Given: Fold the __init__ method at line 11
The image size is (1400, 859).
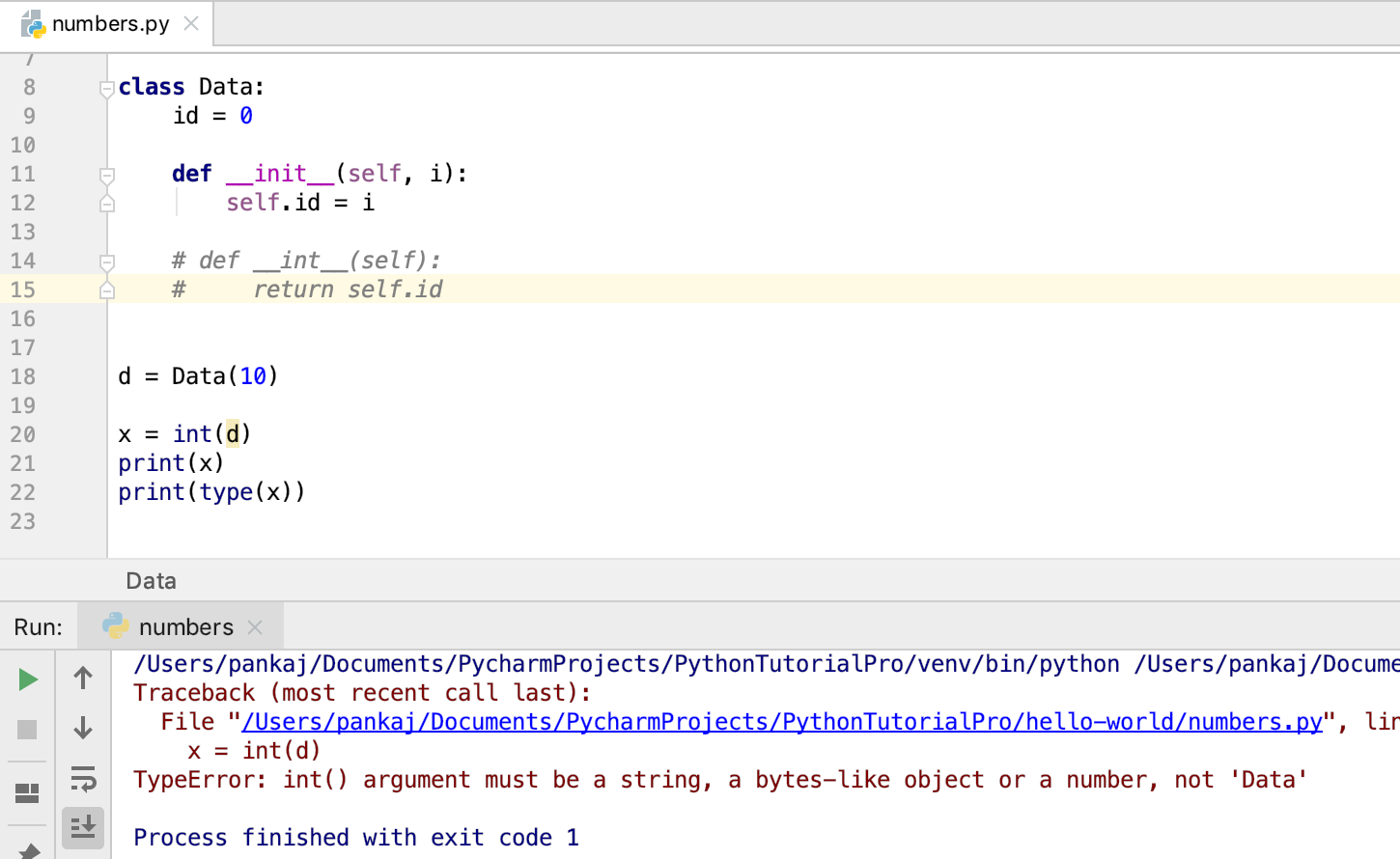Looking at the screenshot, I should click(x=107, y=175).
